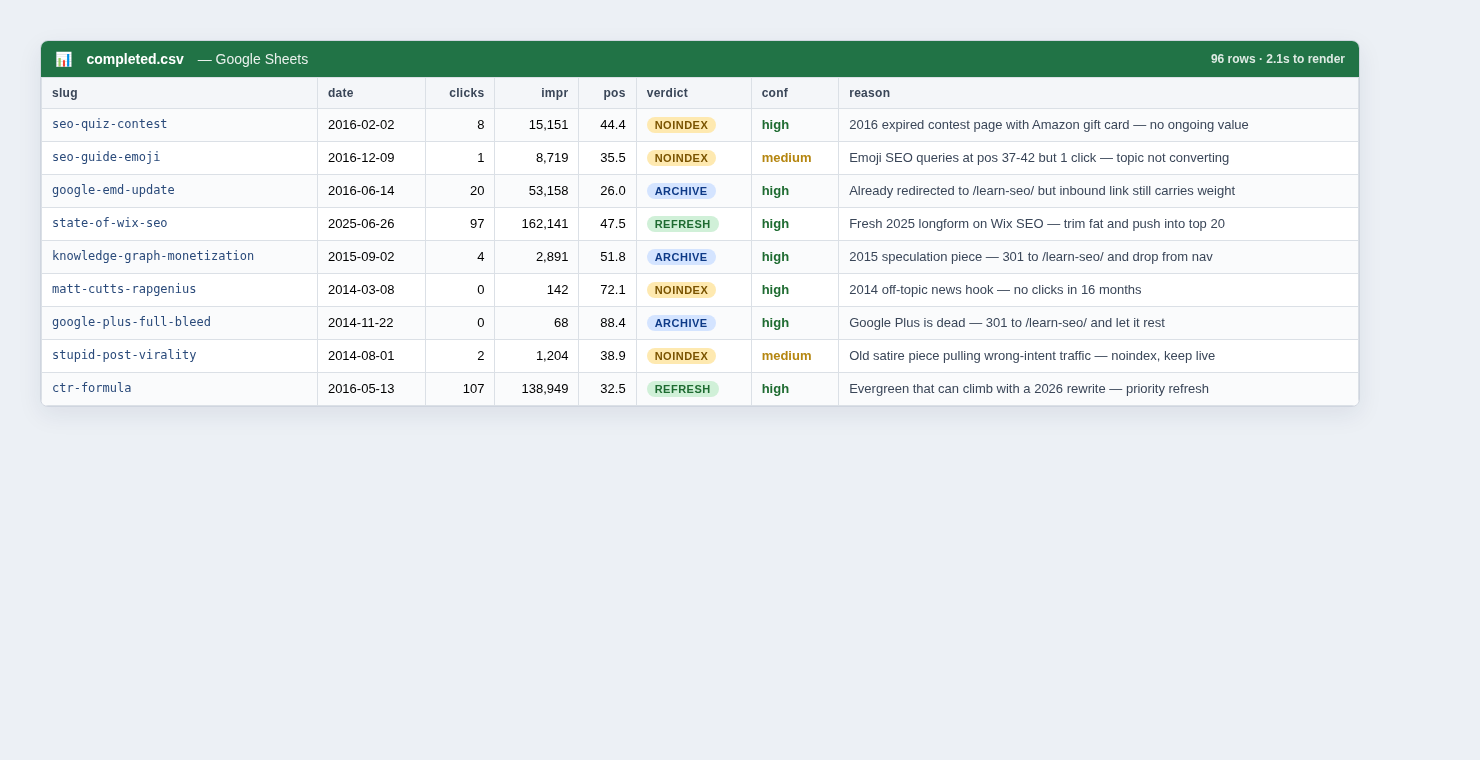1480x760 pixels.
Task: Click the NOINDEX badge for matt-cutts-rapgenius
Action: click(681, 290)
